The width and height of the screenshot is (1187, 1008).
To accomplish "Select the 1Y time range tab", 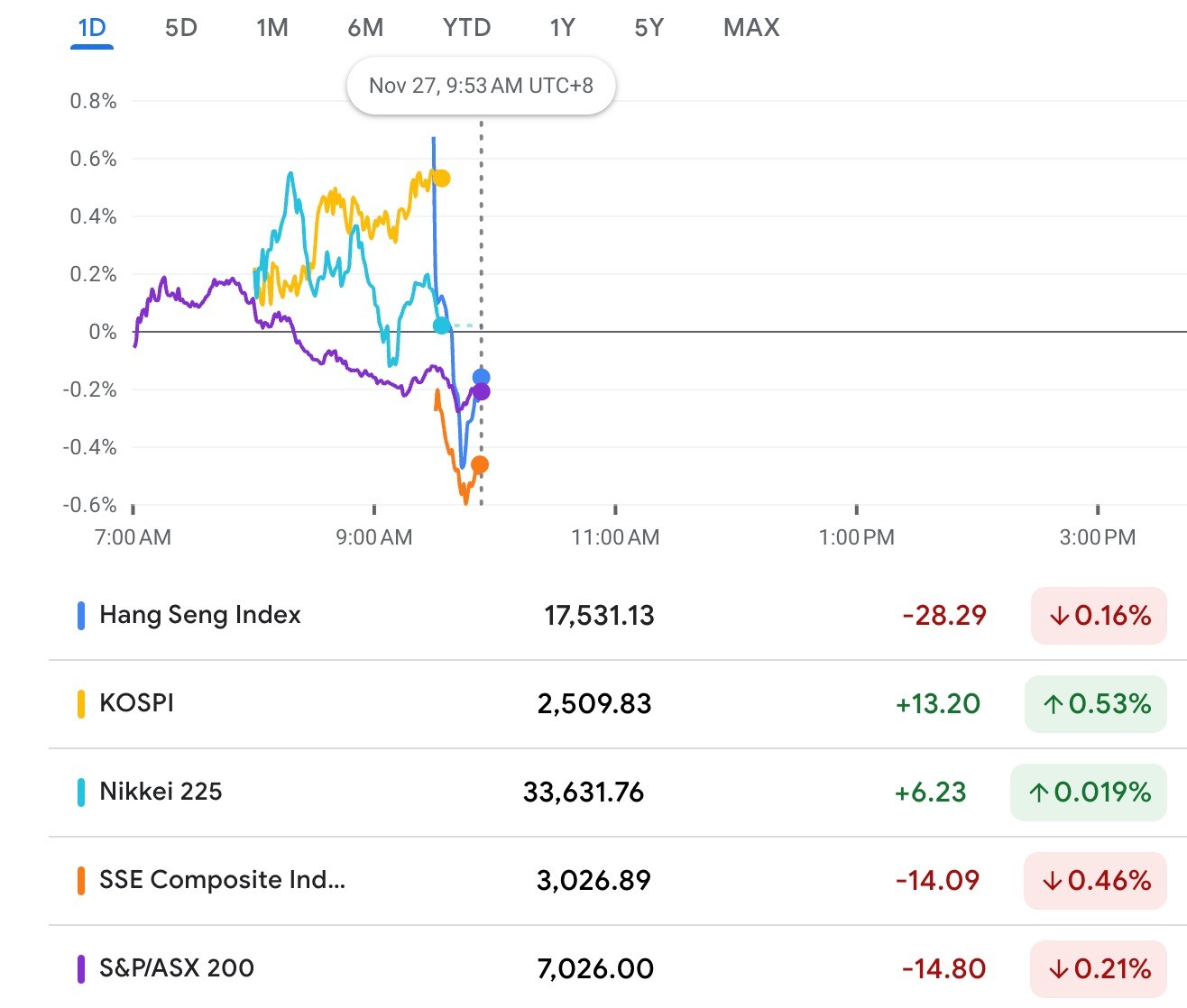I will [562, 28].
